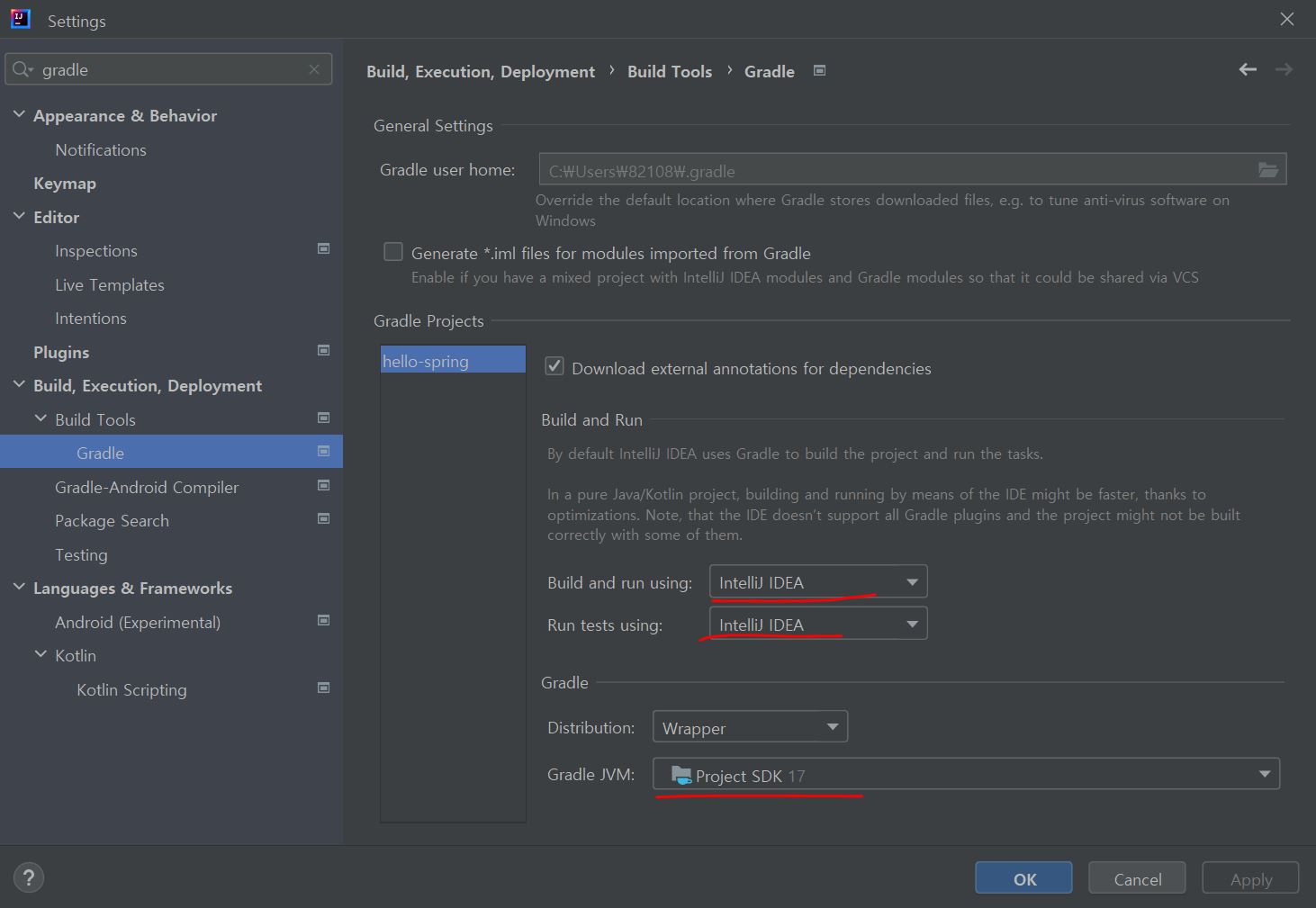
Task: Click project icon beside Build Tools row
Action: coord(324,418)
